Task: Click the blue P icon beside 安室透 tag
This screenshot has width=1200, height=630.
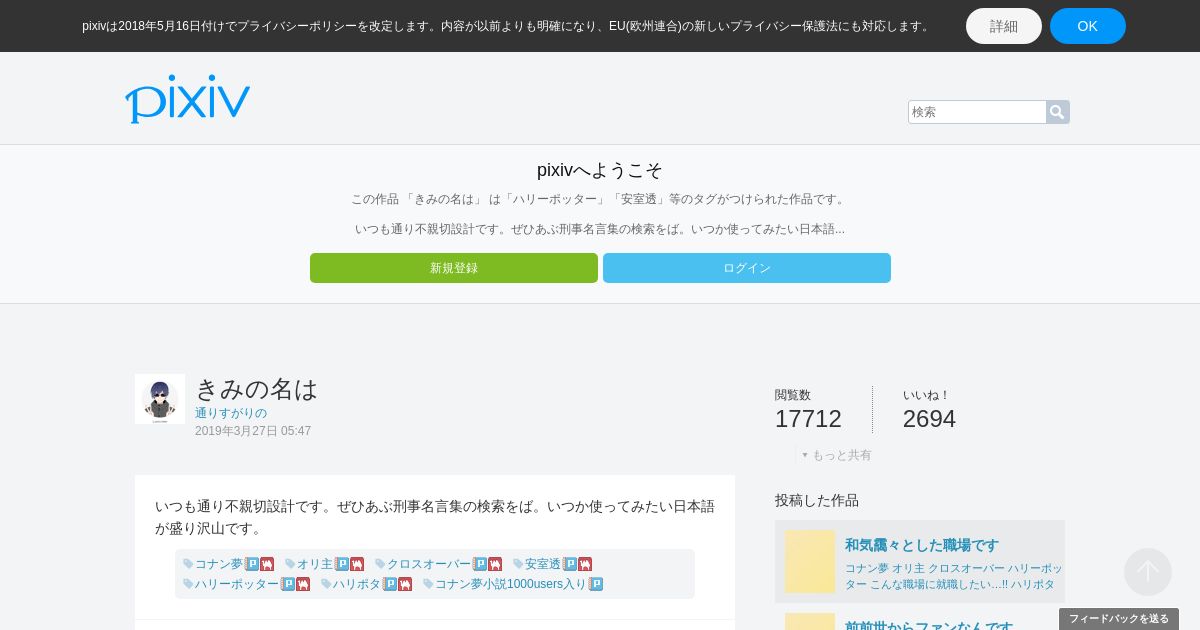Action: pos(570,564)
